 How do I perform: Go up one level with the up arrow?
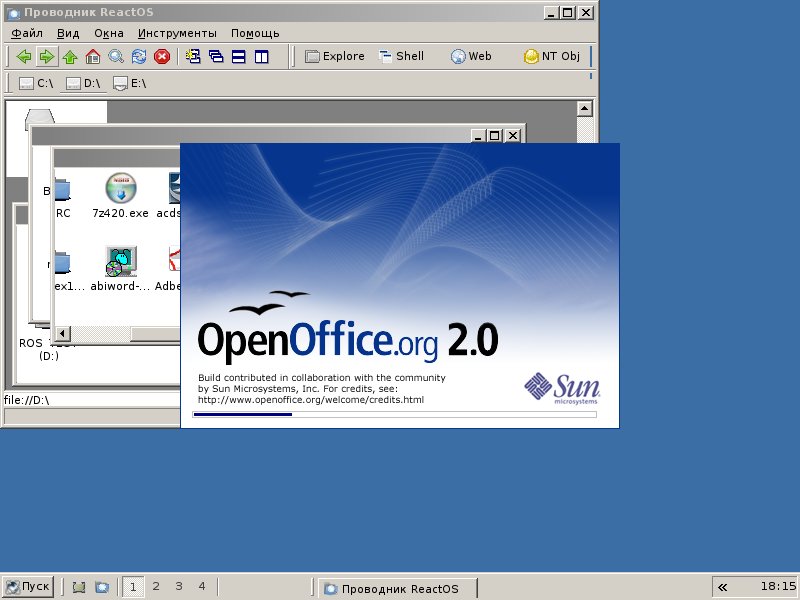point(70,56)
